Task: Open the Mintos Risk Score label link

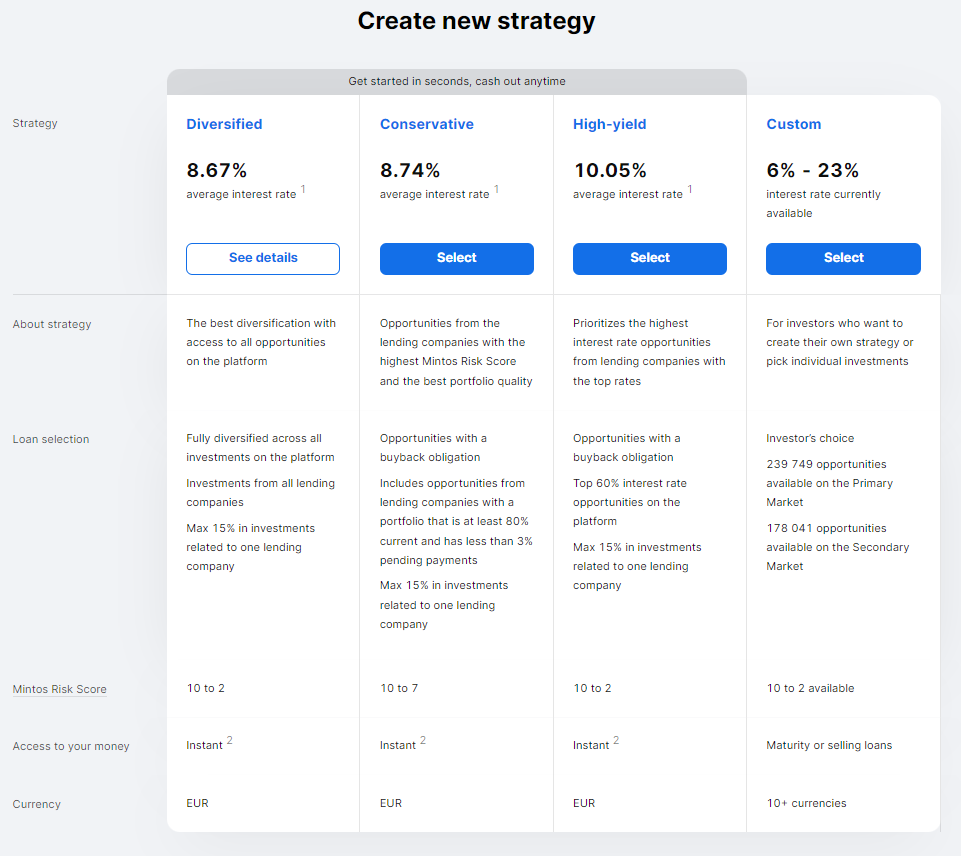Action: tap(59, 689)
